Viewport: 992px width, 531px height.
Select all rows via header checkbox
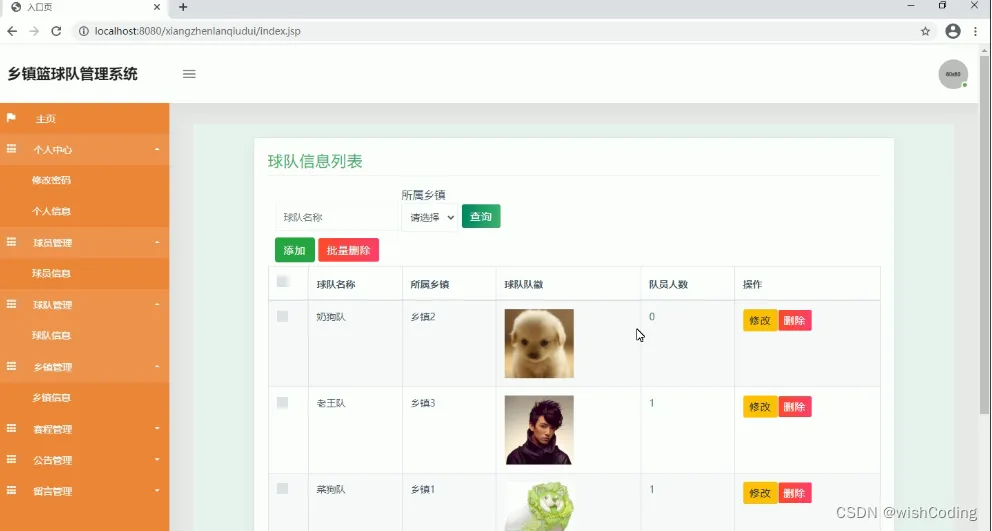pos(283,282)
